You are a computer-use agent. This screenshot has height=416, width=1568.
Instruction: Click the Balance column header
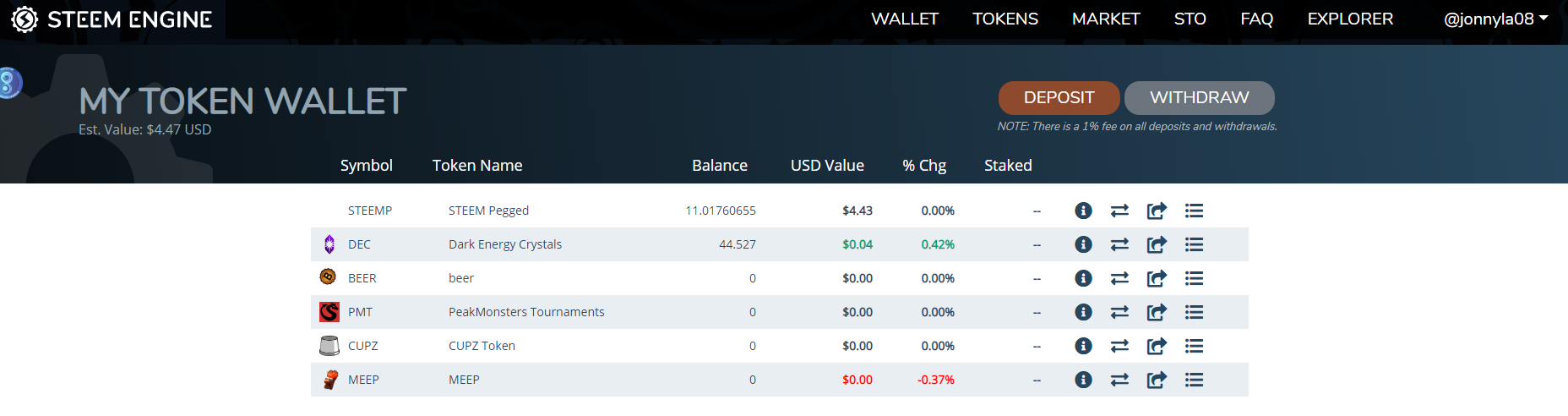tap(720, 166)
